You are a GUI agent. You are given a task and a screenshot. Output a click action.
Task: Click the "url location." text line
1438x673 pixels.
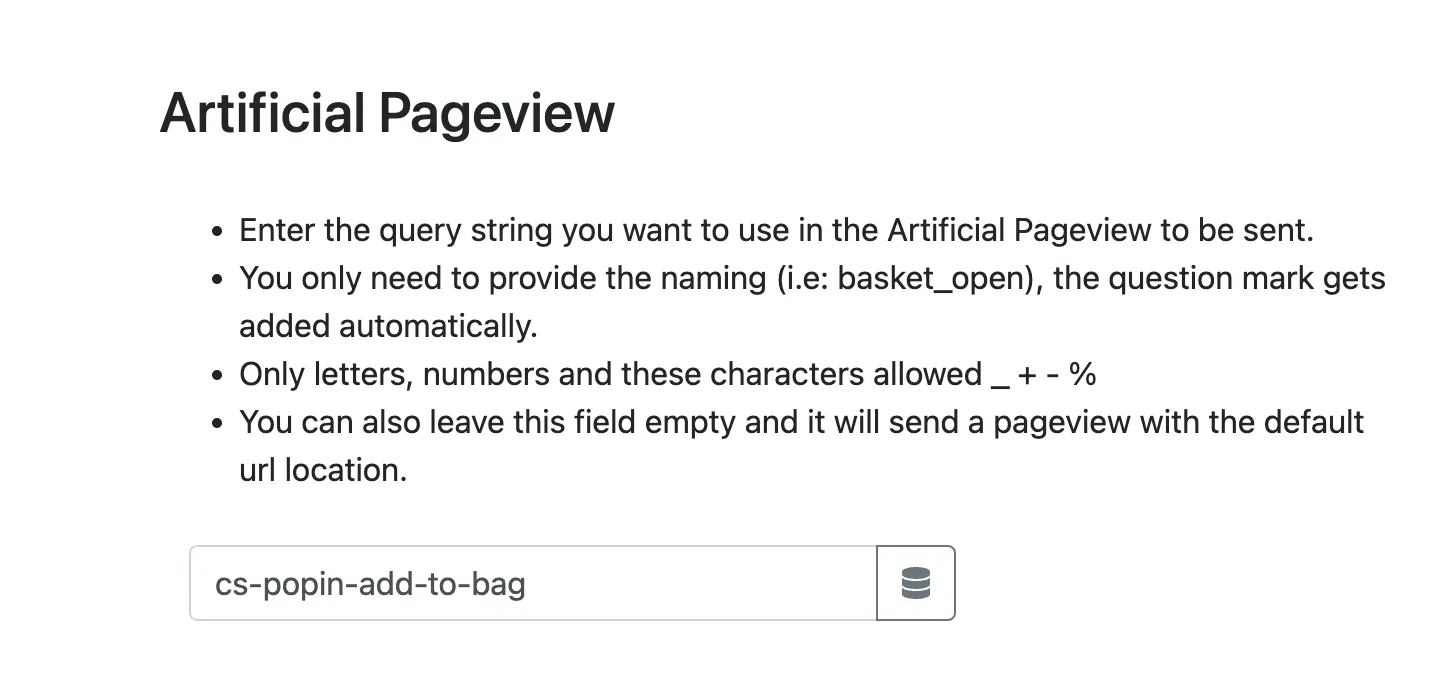(x=323, y=470)
